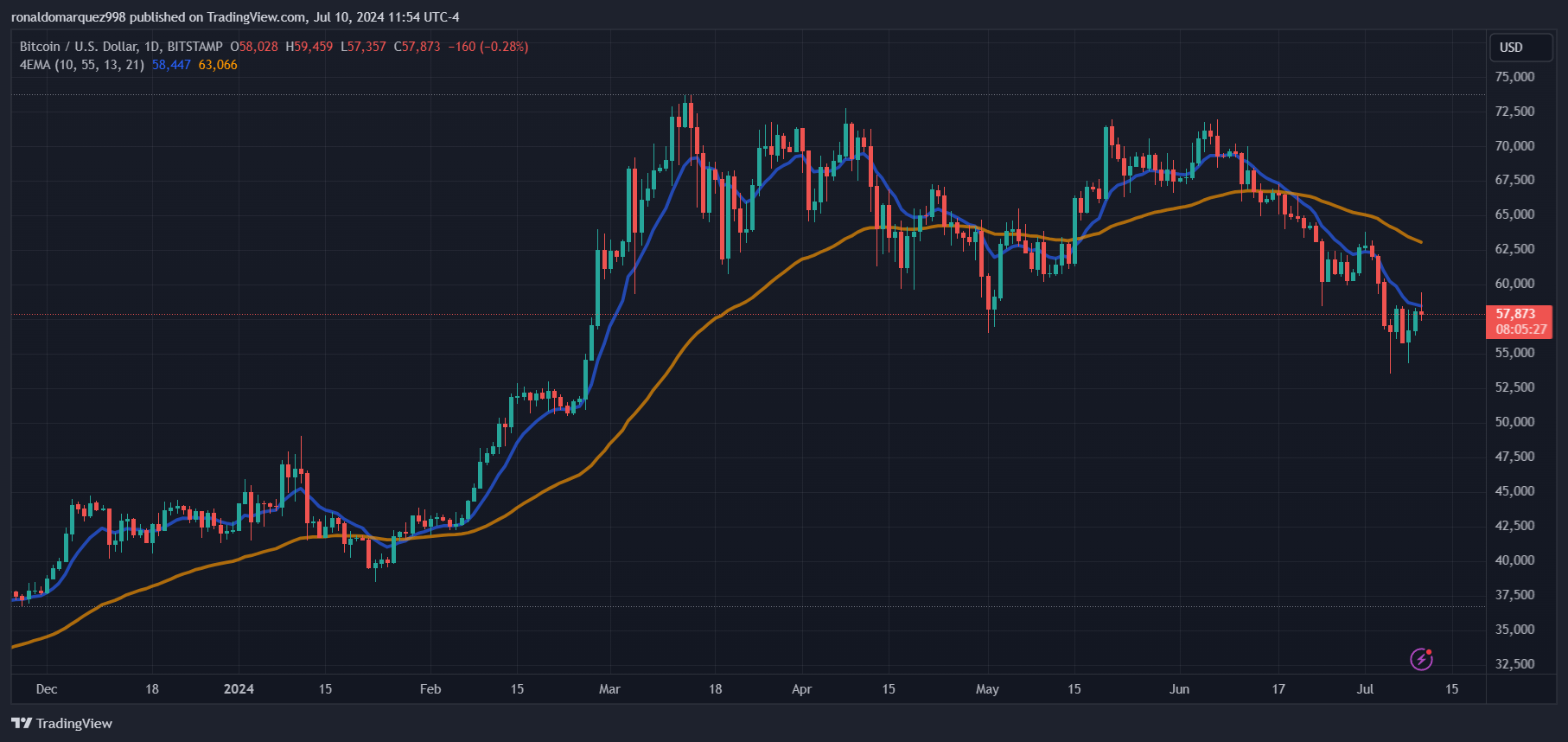Click the 42,500 price axis label
This screenshot has width=1568, height=742.
(x=1515, y=526)
